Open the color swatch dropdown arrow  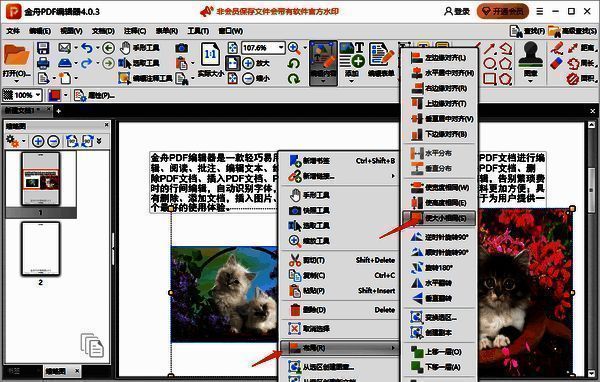(66, 95)
